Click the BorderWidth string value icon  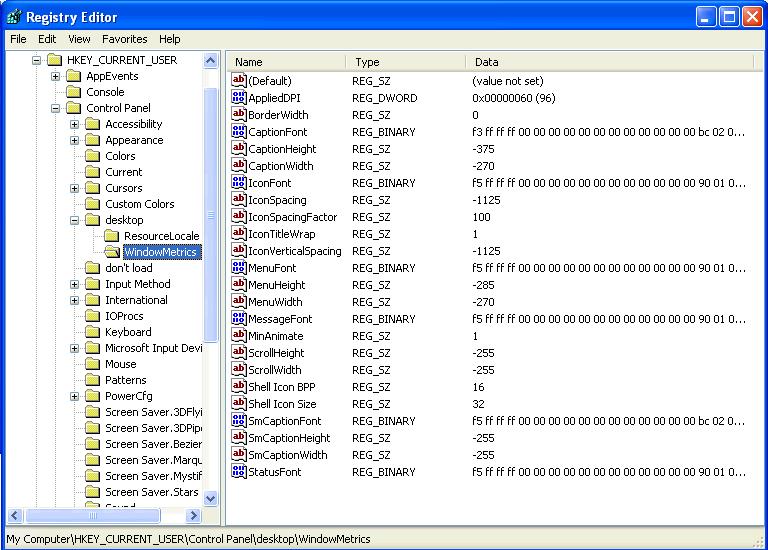tap(239, 114)
